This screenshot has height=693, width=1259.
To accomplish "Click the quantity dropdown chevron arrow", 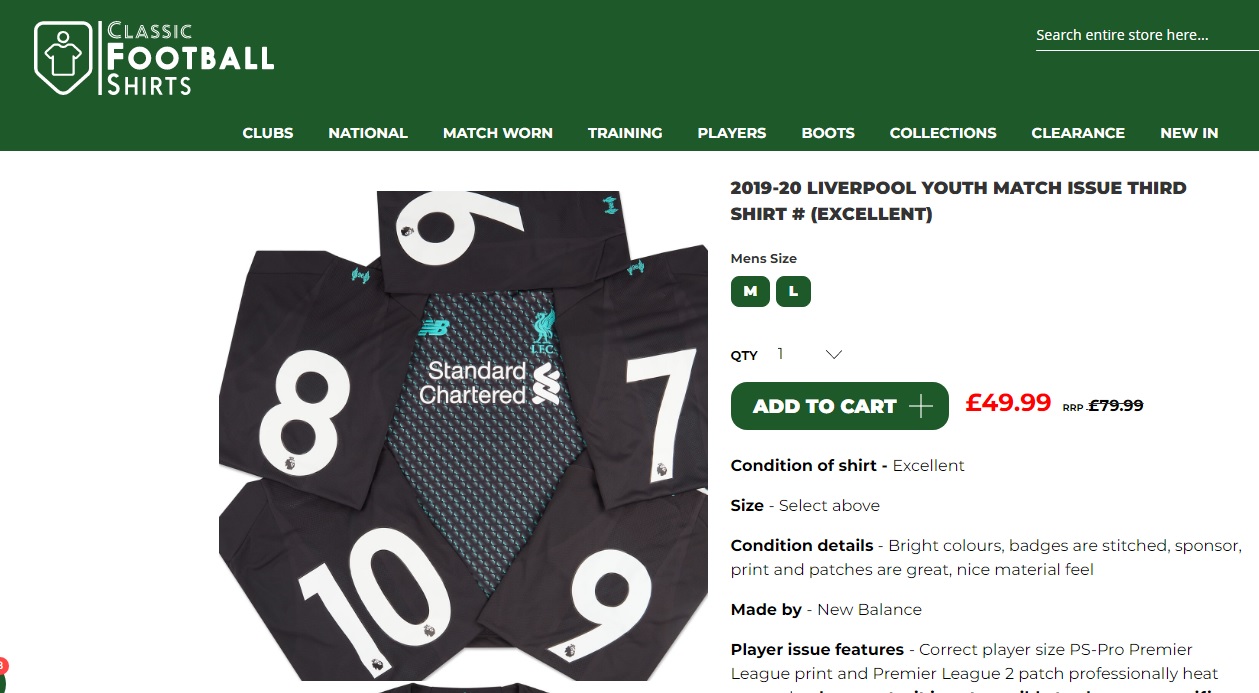I will (834, 354).
